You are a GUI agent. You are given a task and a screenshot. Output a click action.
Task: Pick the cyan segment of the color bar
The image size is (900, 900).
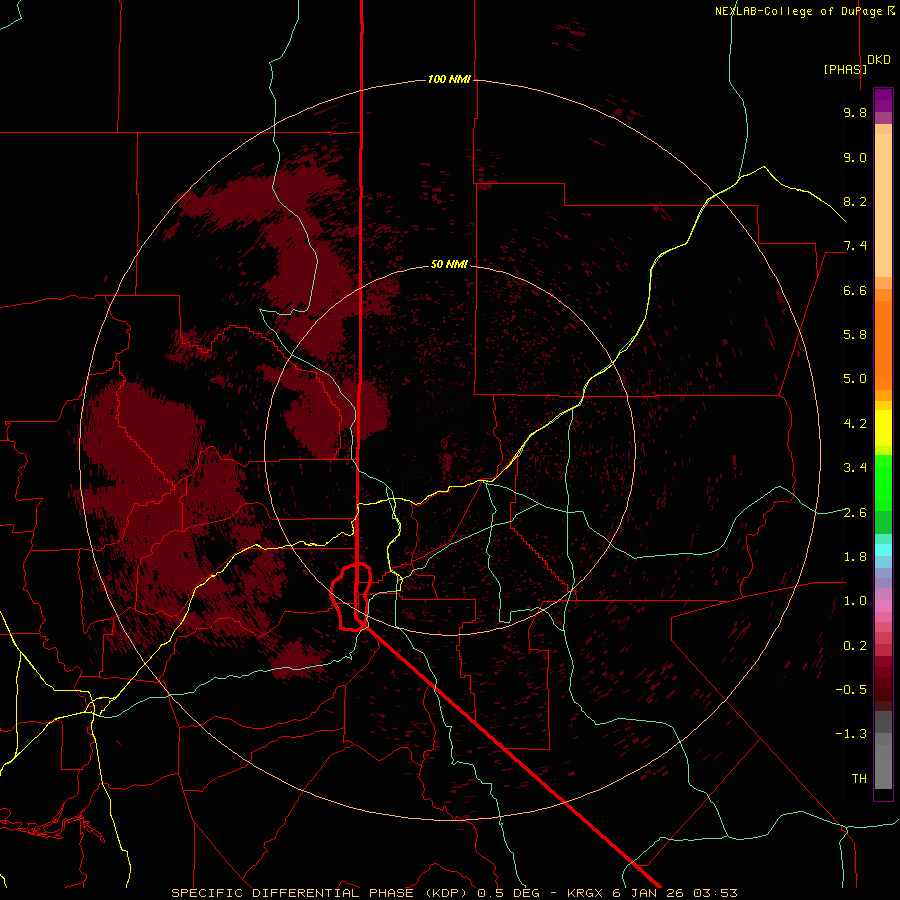(x=883, y=549)
